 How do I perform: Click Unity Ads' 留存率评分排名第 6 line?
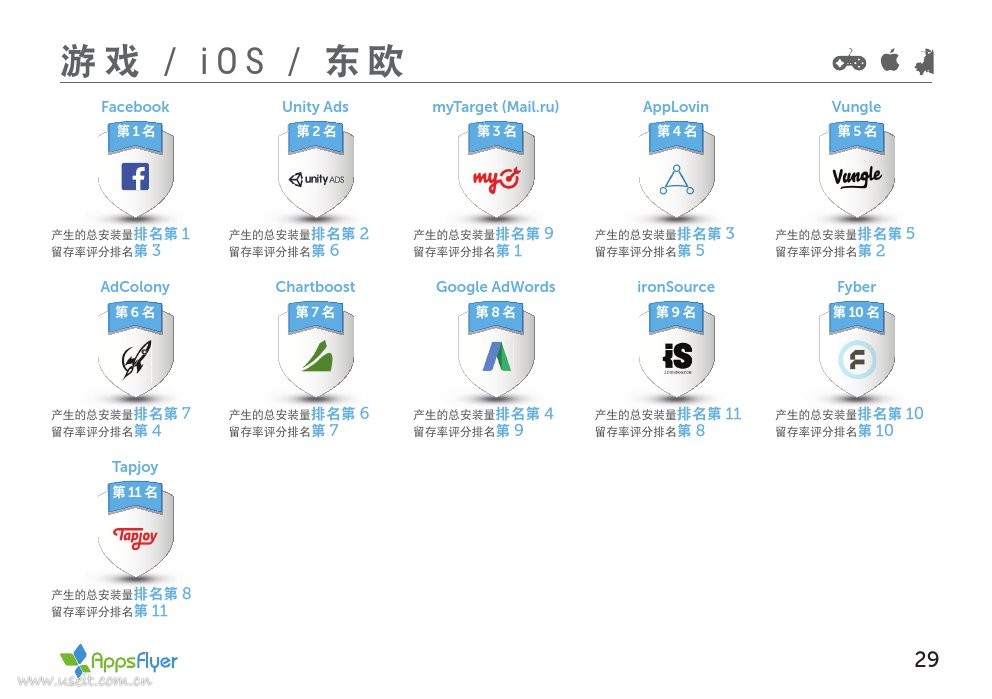284,251
